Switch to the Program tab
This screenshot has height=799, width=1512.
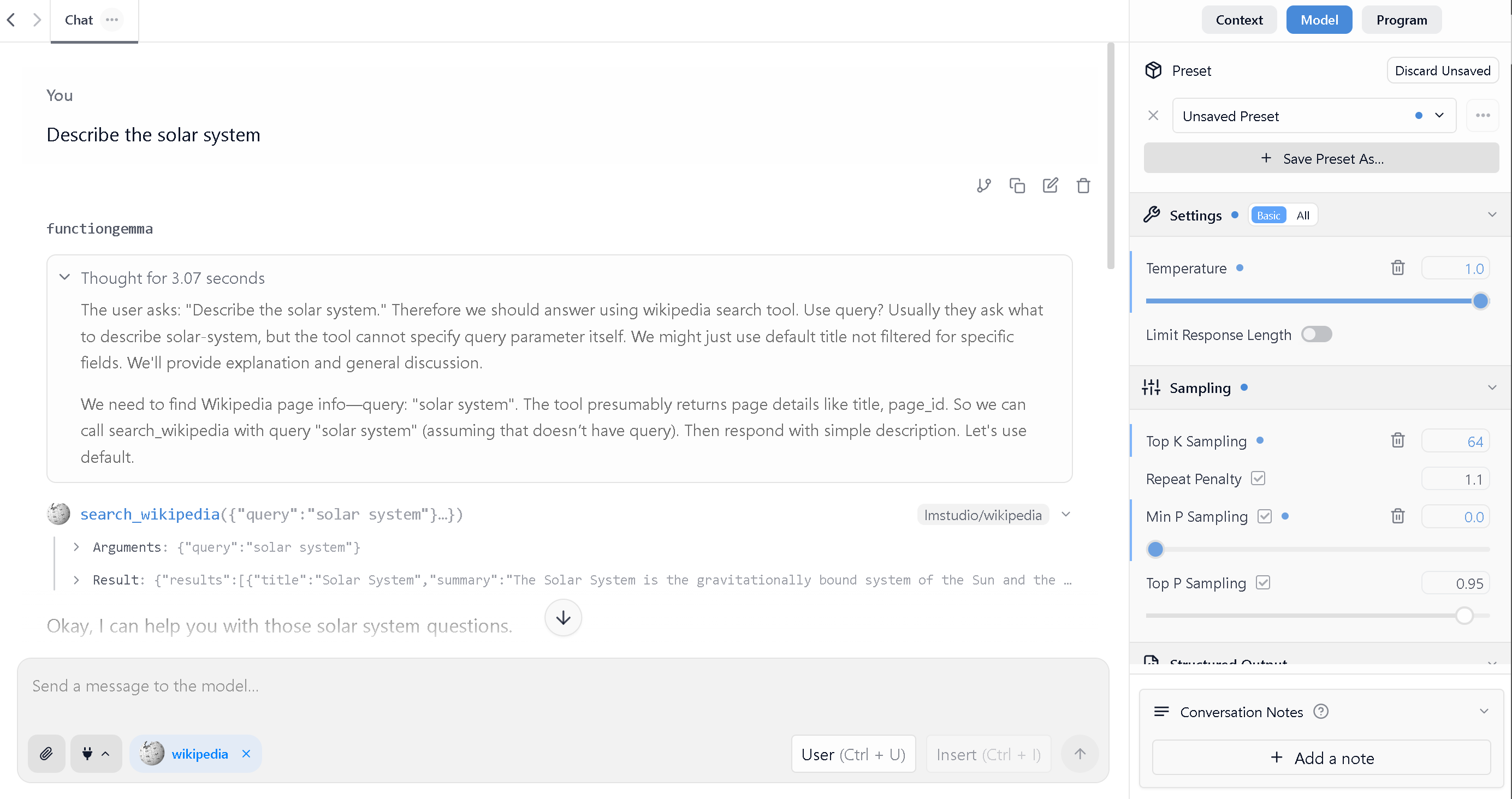click(1401, 19)
